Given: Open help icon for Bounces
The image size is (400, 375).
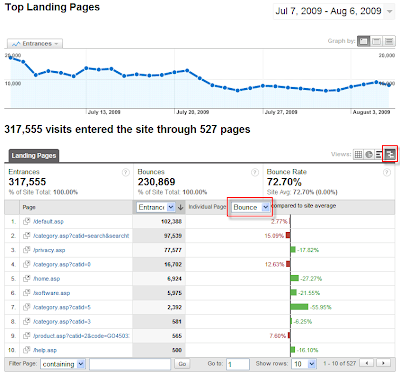Looking at the screenshot, I should coord(255,172).
